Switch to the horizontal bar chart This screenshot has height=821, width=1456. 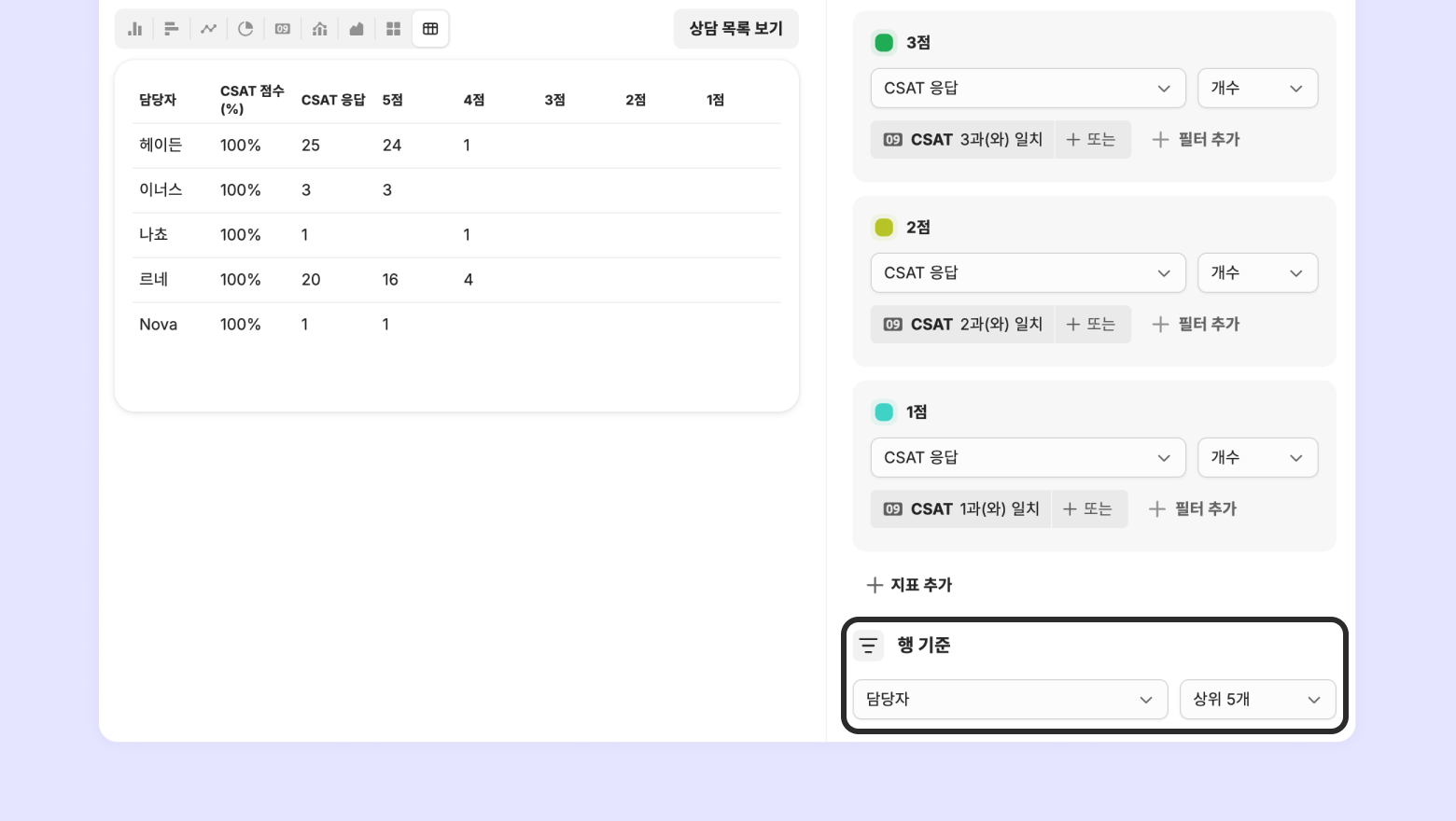172,29
